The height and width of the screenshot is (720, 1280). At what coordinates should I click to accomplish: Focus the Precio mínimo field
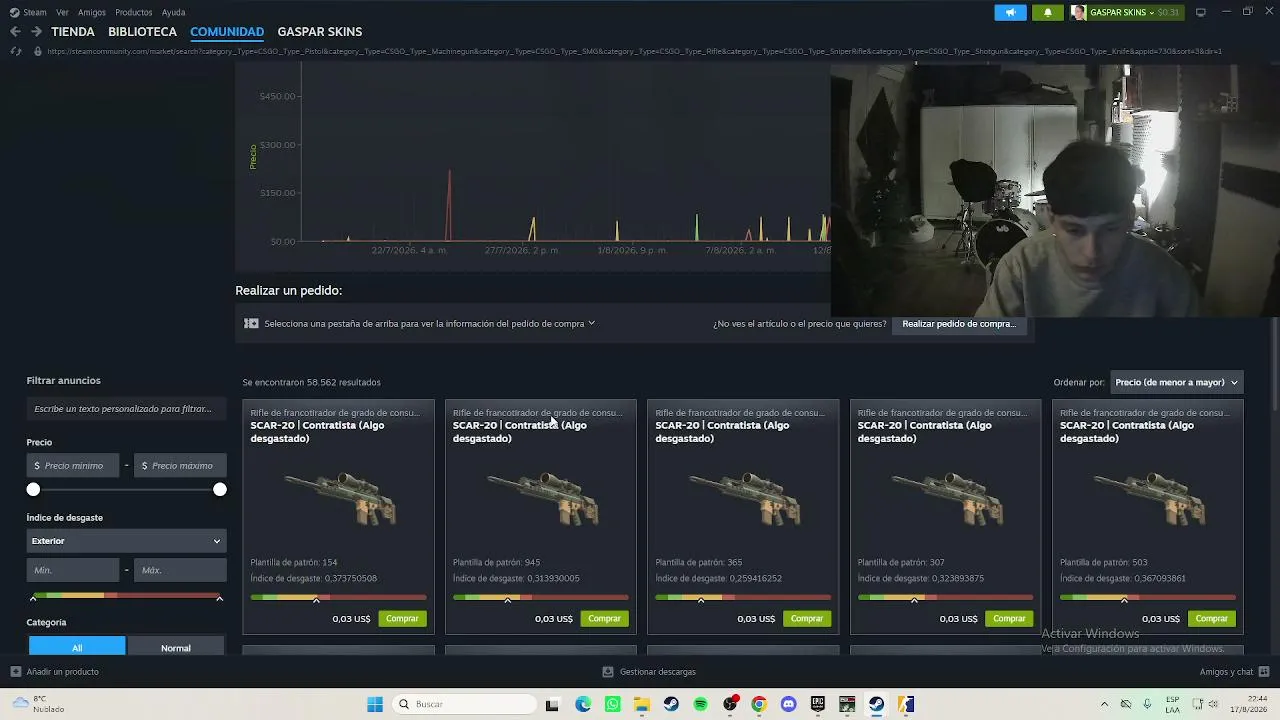tap(73, 466)
